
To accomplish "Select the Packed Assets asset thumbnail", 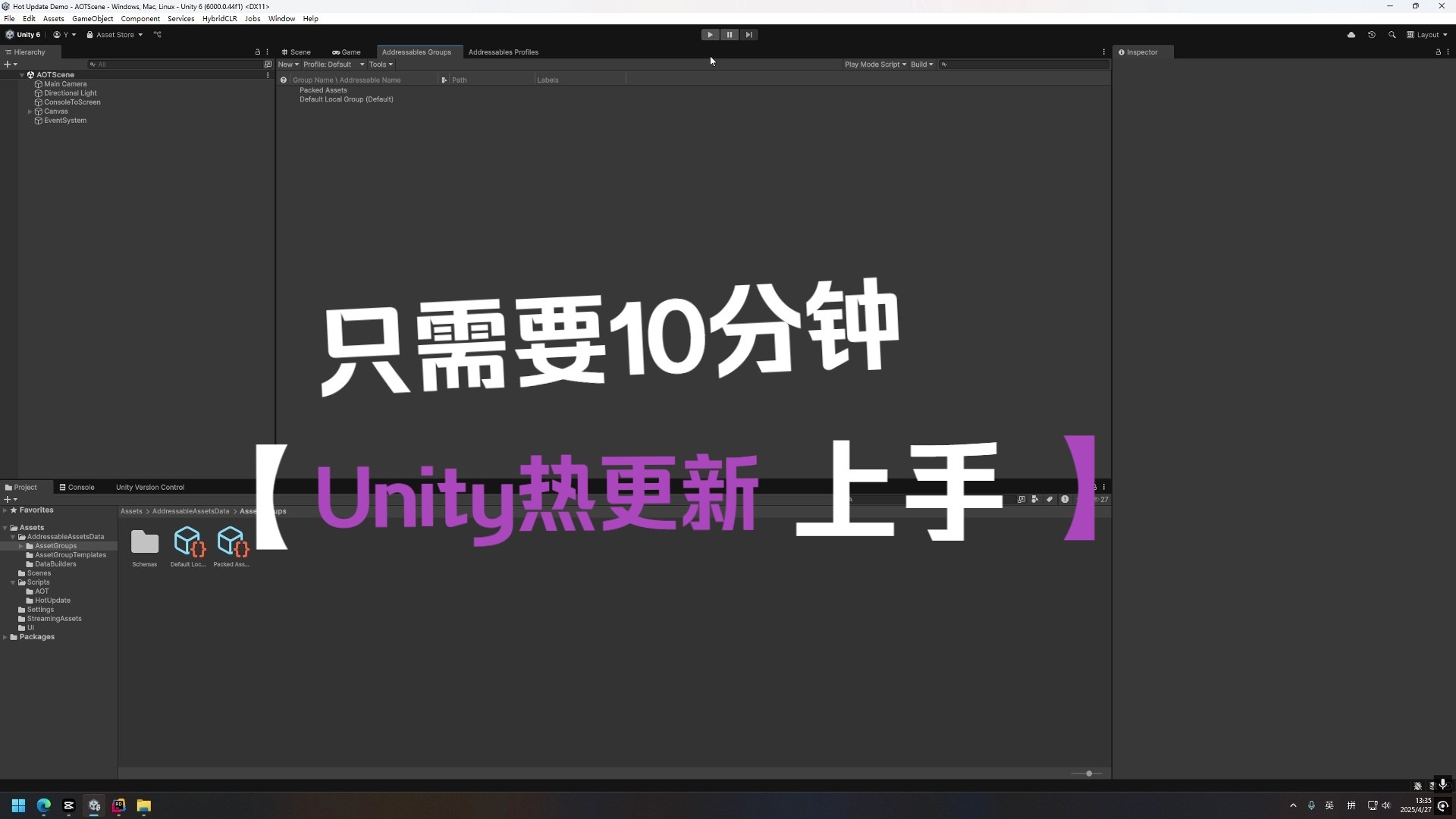I will coord(231,548).
